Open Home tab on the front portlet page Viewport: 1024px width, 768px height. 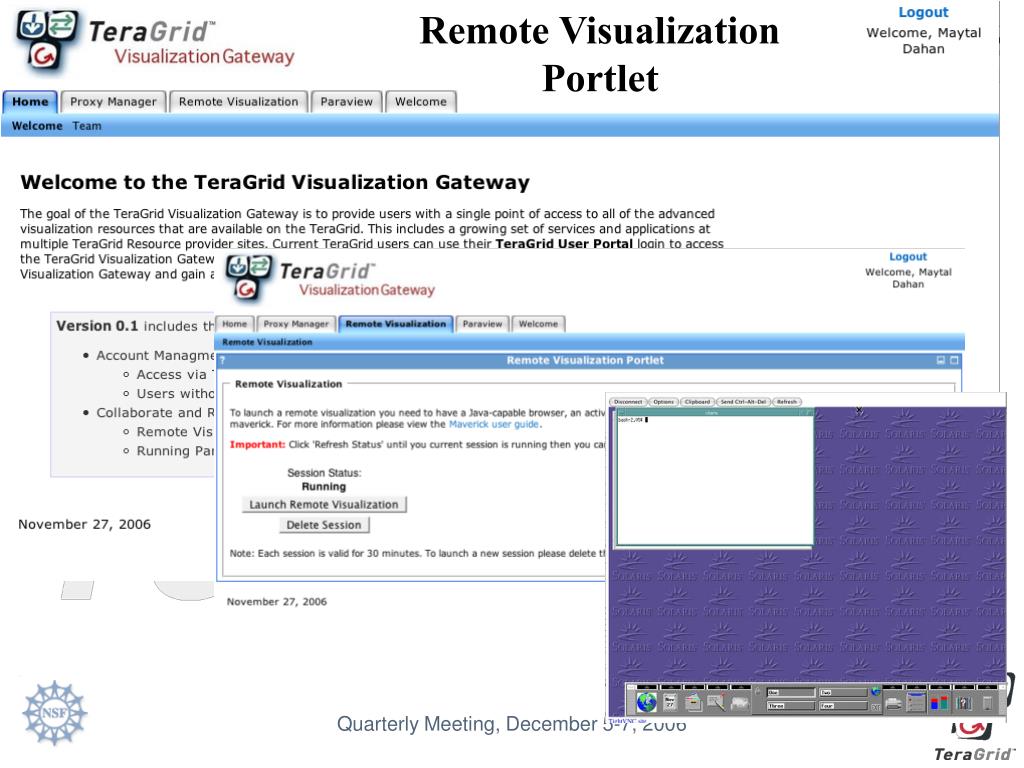click(234, 324)
